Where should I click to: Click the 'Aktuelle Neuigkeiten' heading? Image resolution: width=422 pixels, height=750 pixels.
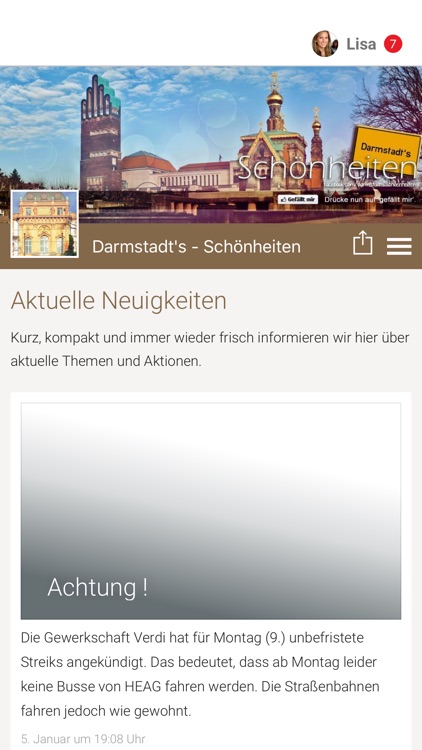[x=118, y=301]
